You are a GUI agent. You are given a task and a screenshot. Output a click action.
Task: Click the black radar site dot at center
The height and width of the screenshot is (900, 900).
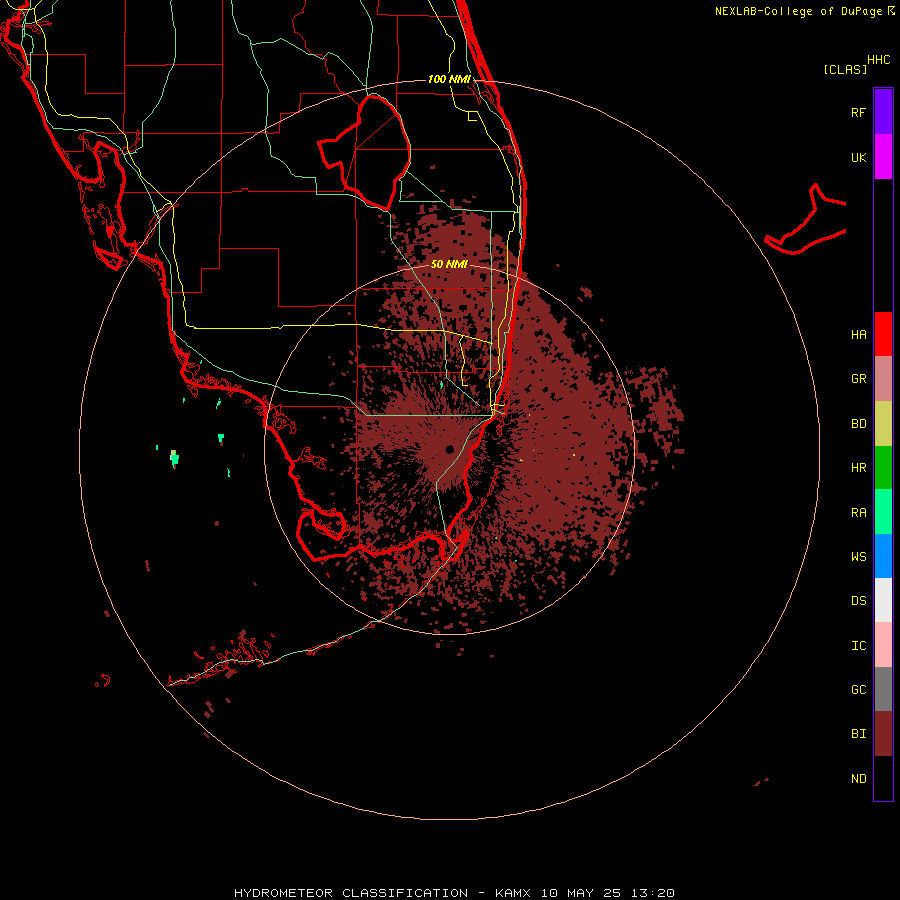point(449,449)
